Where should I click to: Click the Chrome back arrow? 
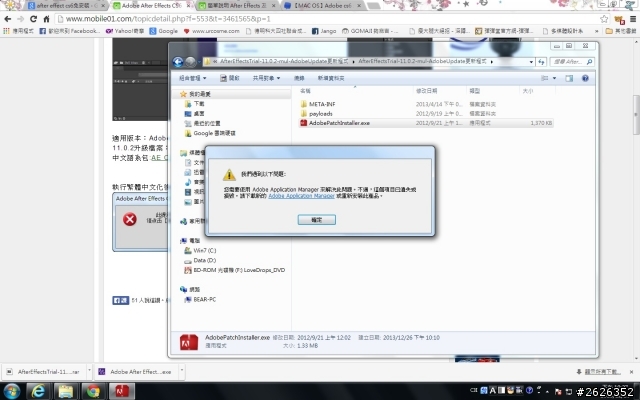tap(8, 19)
